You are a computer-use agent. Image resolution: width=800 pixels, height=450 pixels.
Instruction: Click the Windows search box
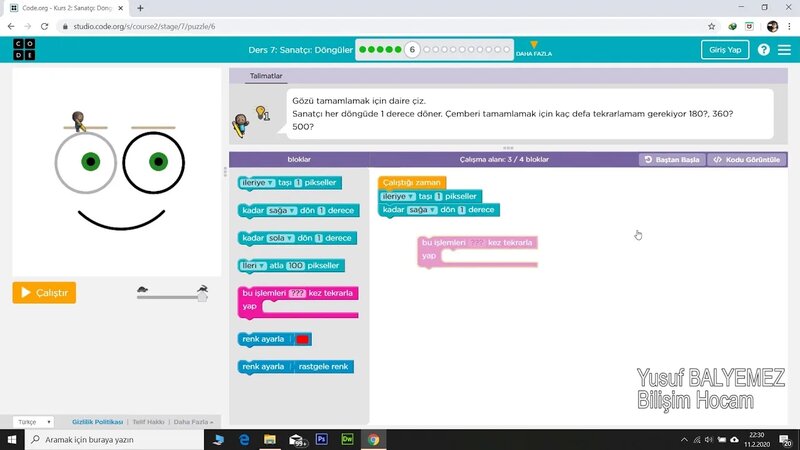tap(114, 439)
